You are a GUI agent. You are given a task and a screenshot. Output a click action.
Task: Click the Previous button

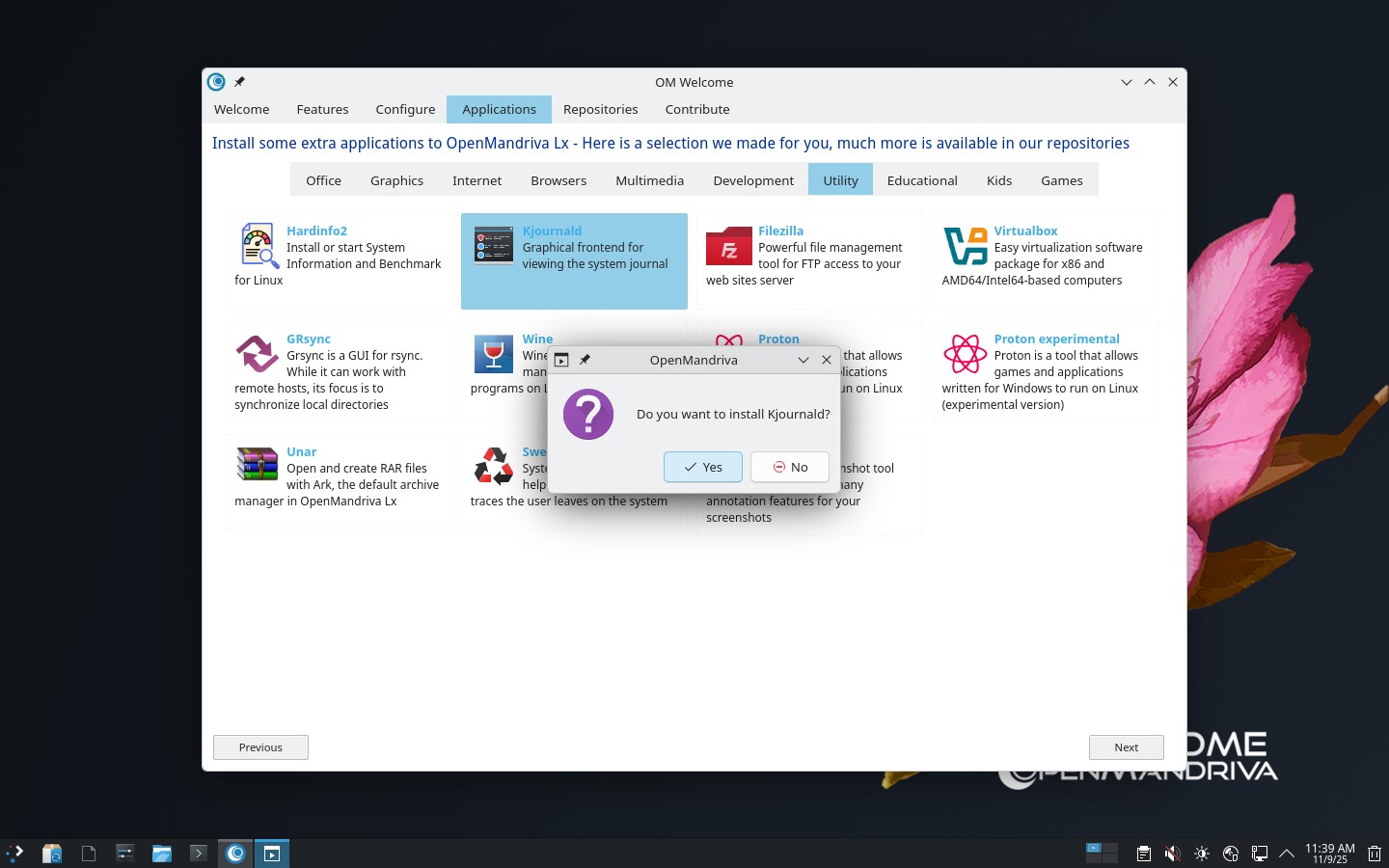[260, 747]
